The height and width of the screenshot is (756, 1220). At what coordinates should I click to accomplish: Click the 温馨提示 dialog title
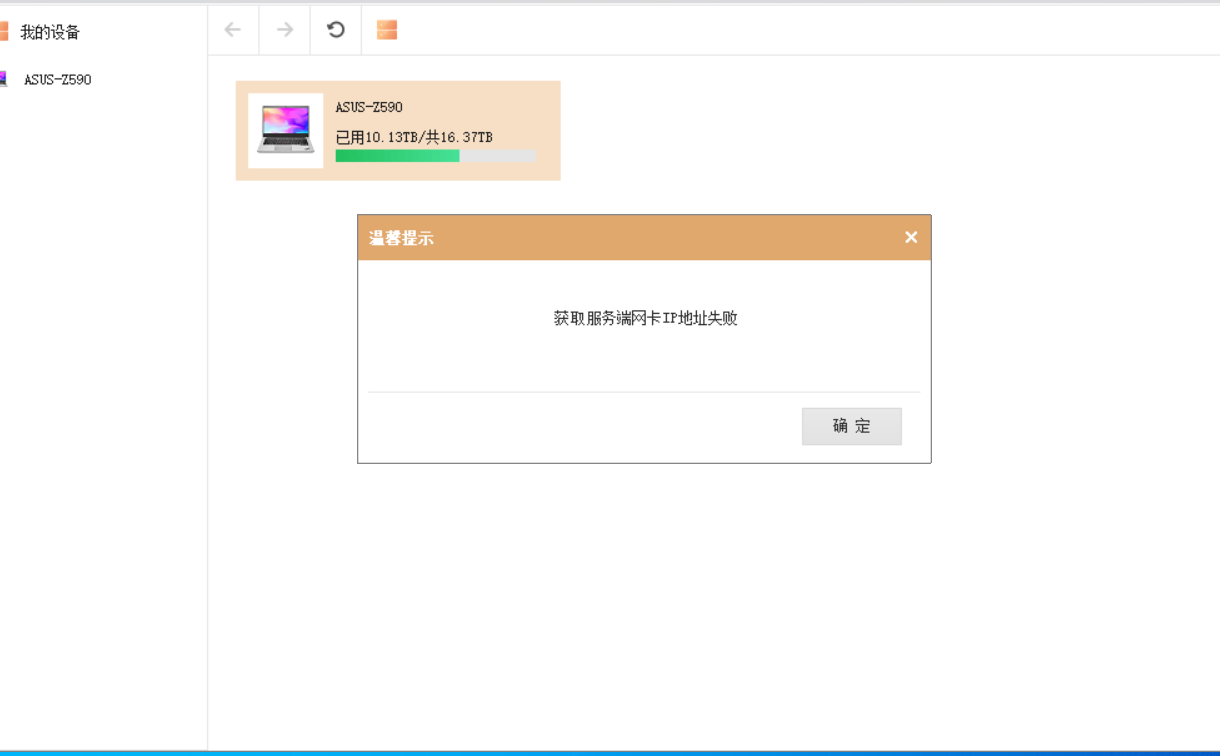[x=401, y=238]
